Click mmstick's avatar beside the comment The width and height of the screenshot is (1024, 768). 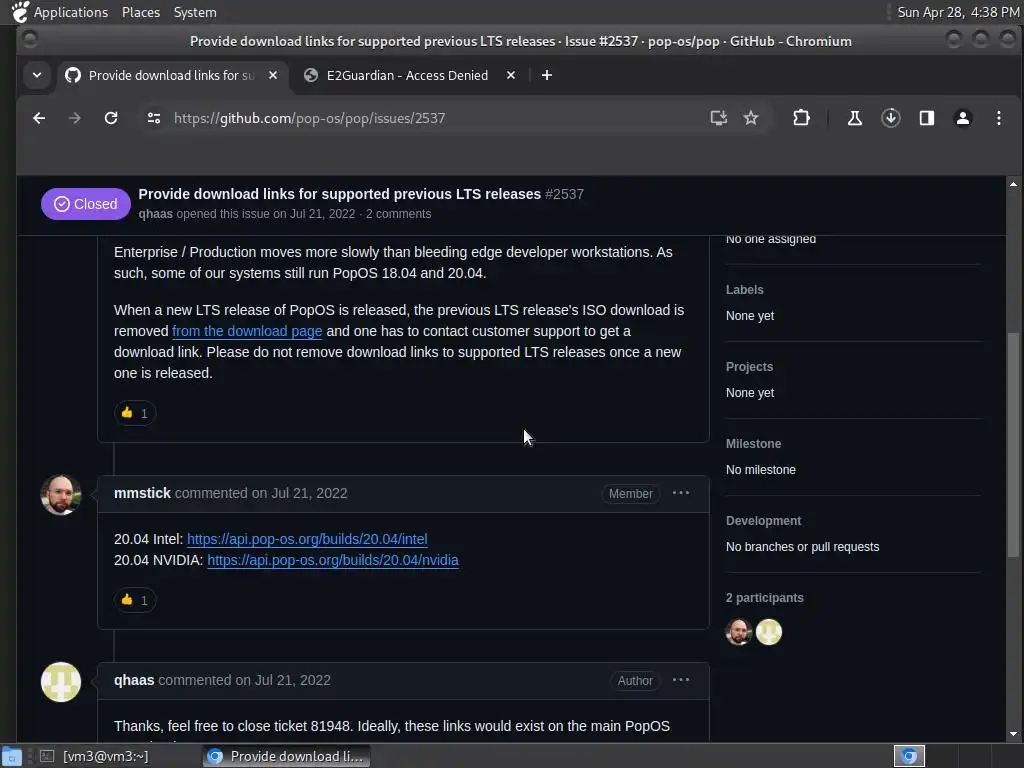(x=61, y=494)
